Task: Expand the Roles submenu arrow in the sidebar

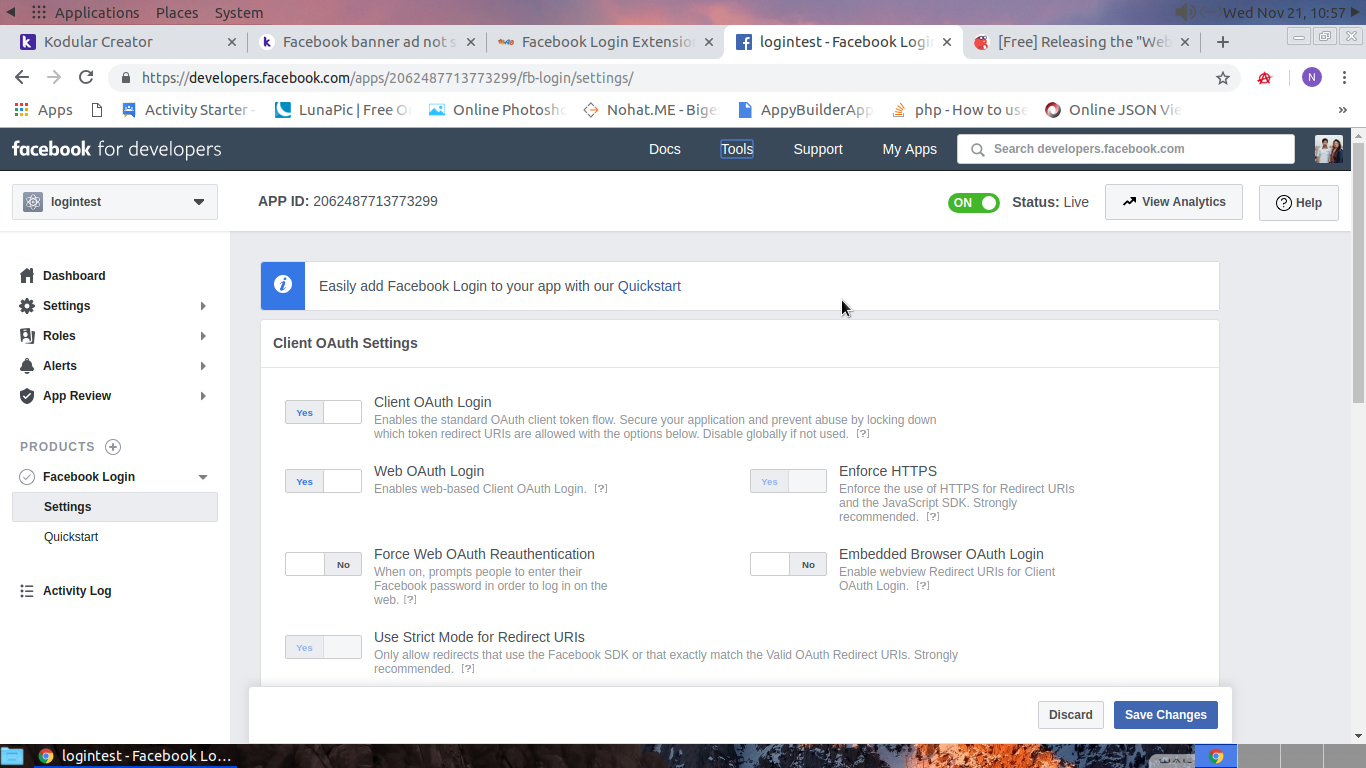Action: pos(203,336)
